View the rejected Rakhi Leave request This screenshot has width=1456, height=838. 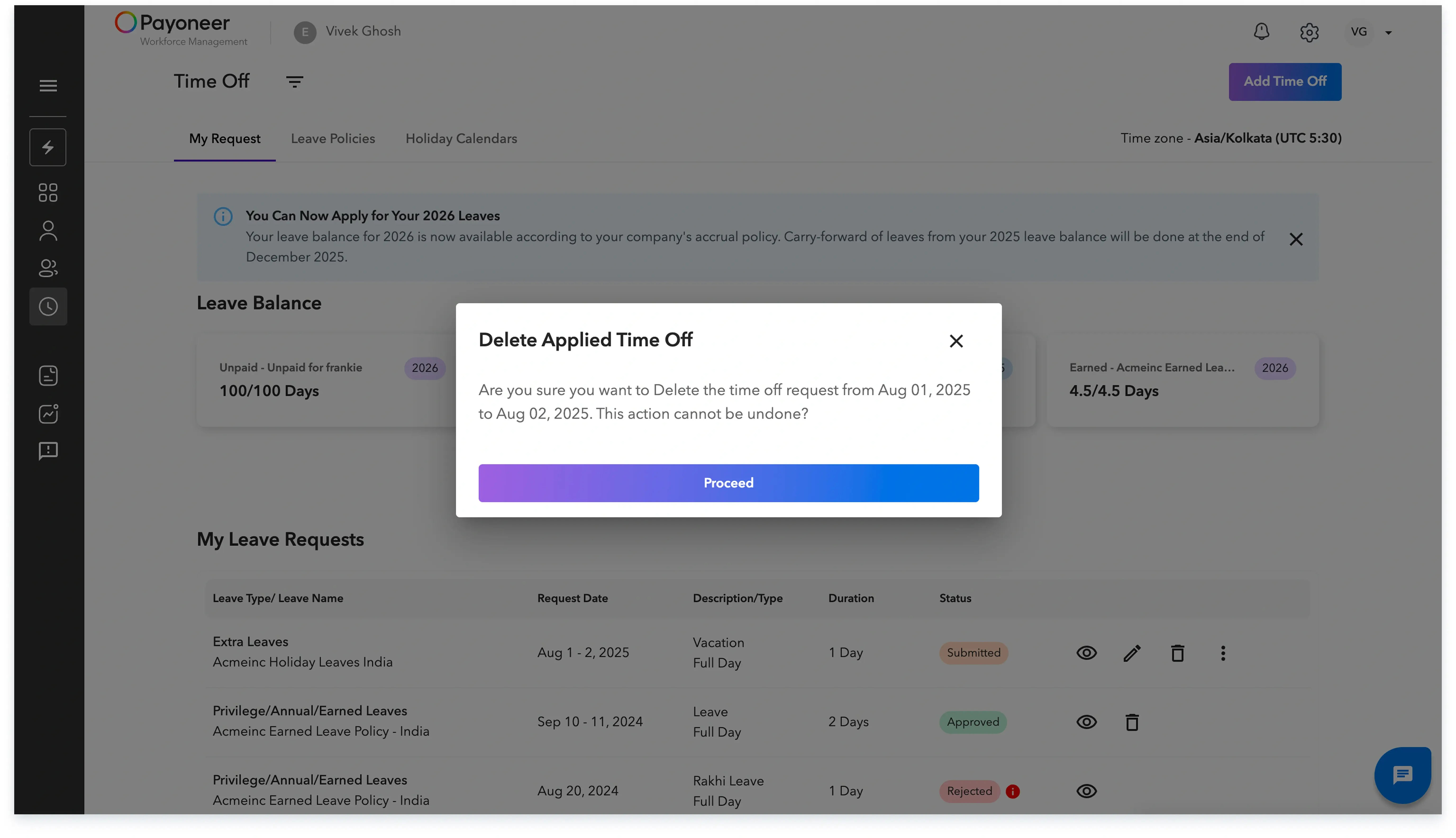(1086, 791)
